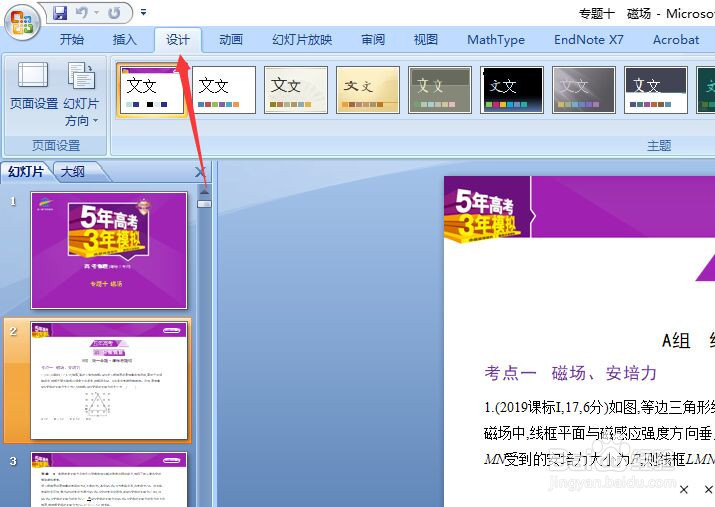Screen dimensions: 715x507
Task: Undo the last action
Action: 82,13
